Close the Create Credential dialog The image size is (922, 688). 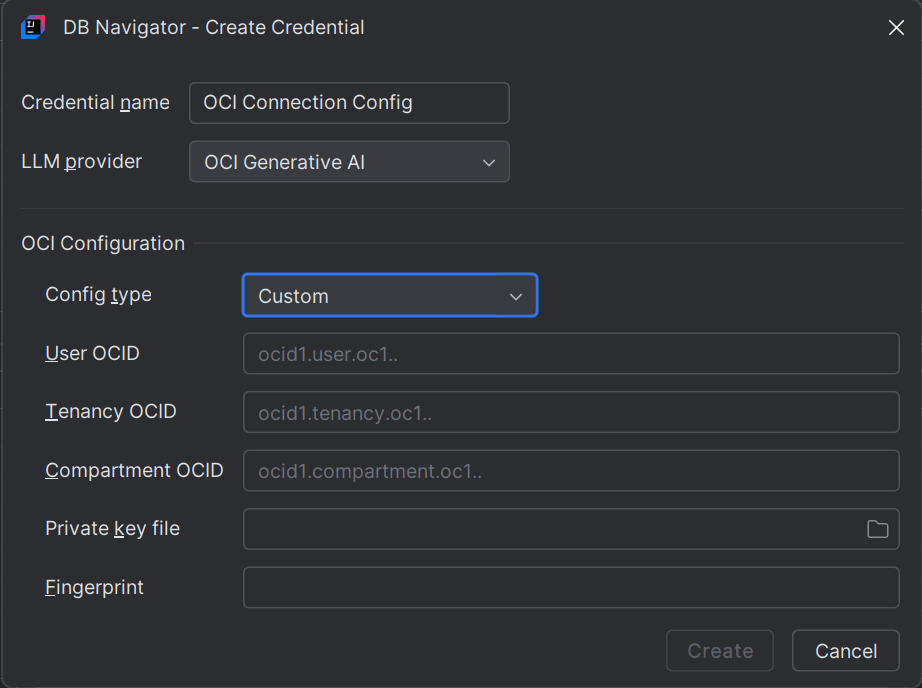tap(896, 28)
